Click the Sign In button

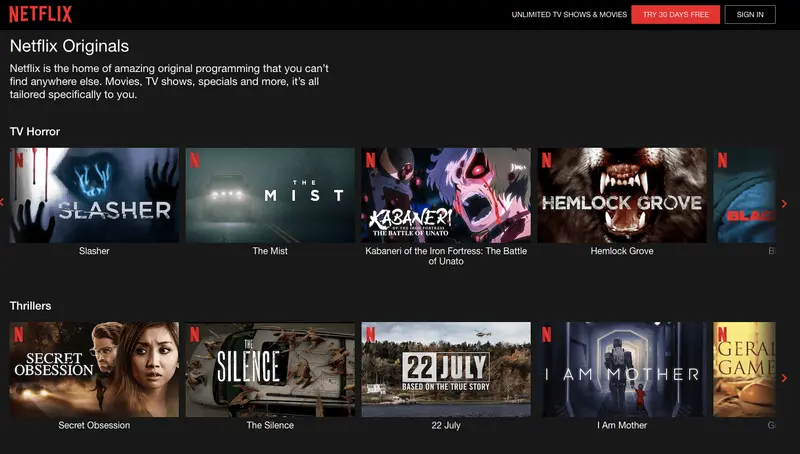[x=750, y=14]
